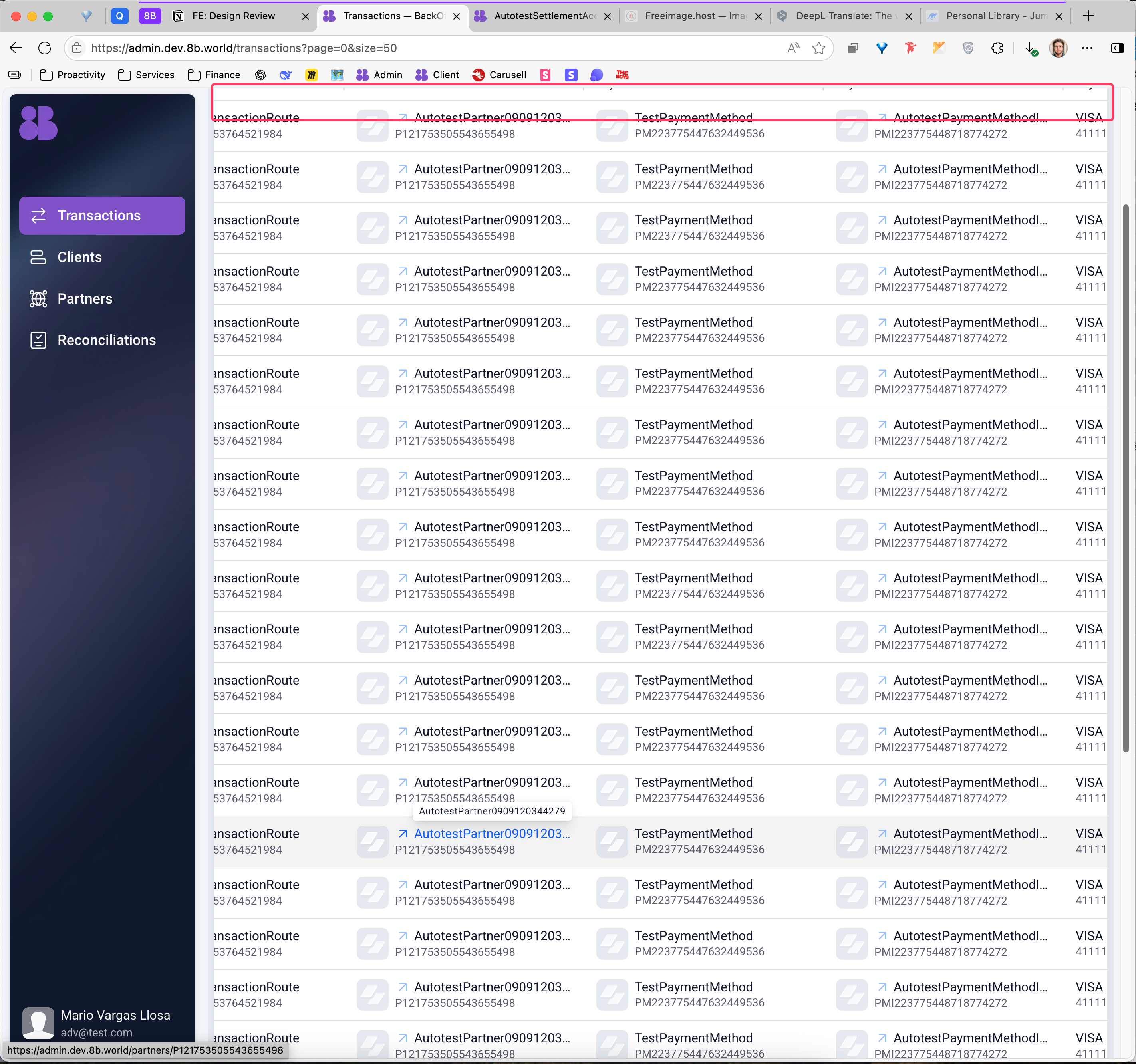Add this page to favorites with the star
1136x1064 pixels.
(819, 48)
